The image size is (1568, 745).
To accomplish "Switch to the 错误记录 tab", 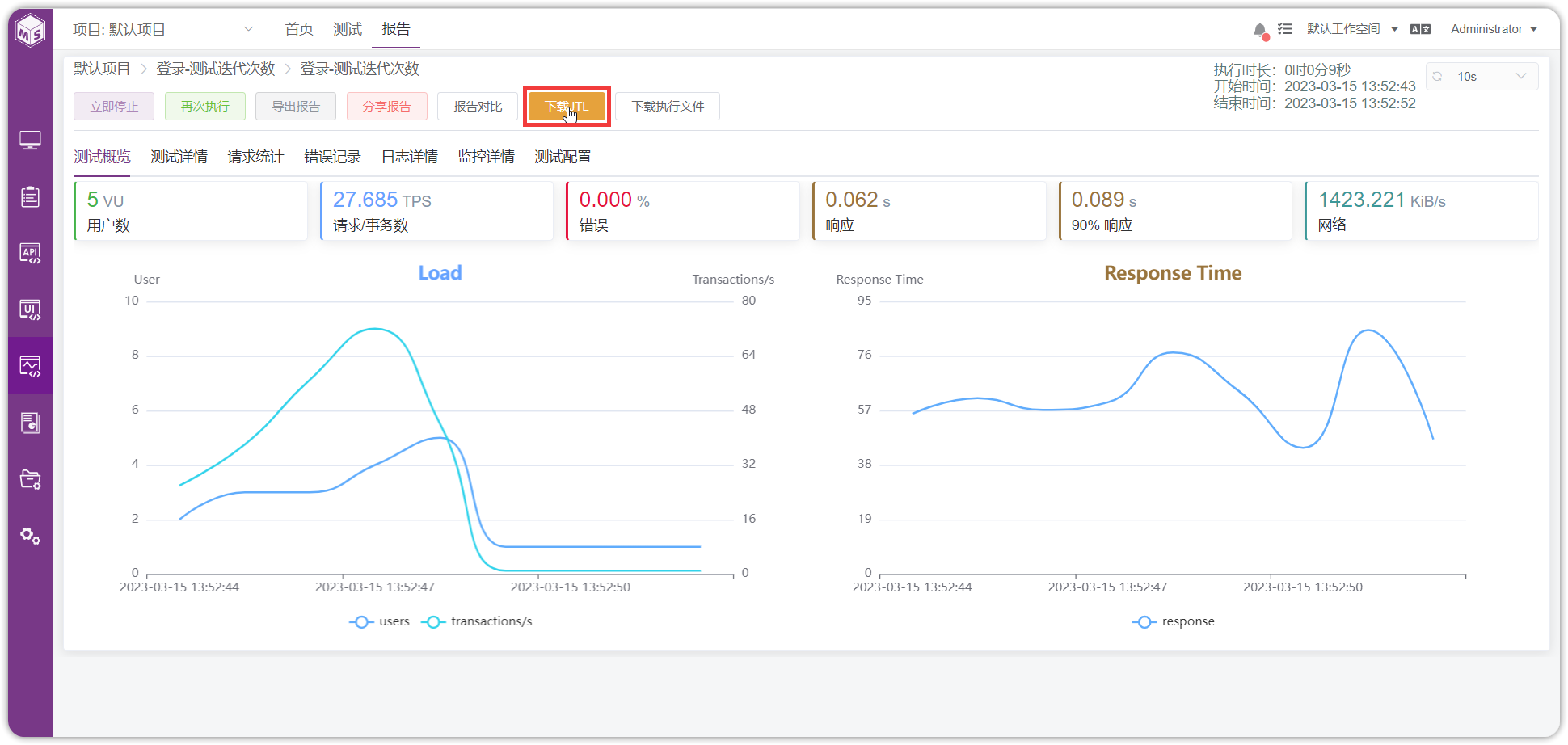I will [332, 157].
